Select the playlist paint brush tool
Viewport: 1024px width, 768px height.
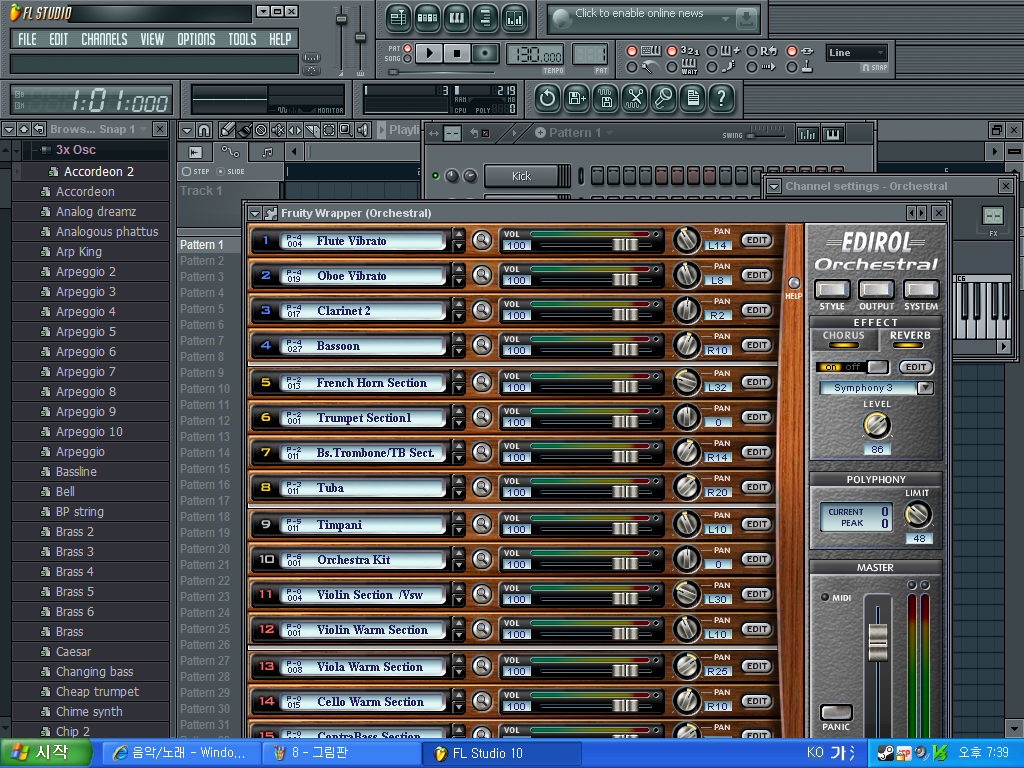[x=244, y=130]
